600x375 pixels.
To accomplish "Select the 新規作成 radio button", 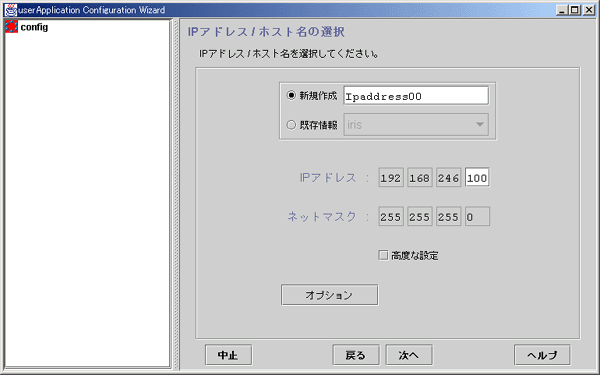I will click(x=291, y=95).
